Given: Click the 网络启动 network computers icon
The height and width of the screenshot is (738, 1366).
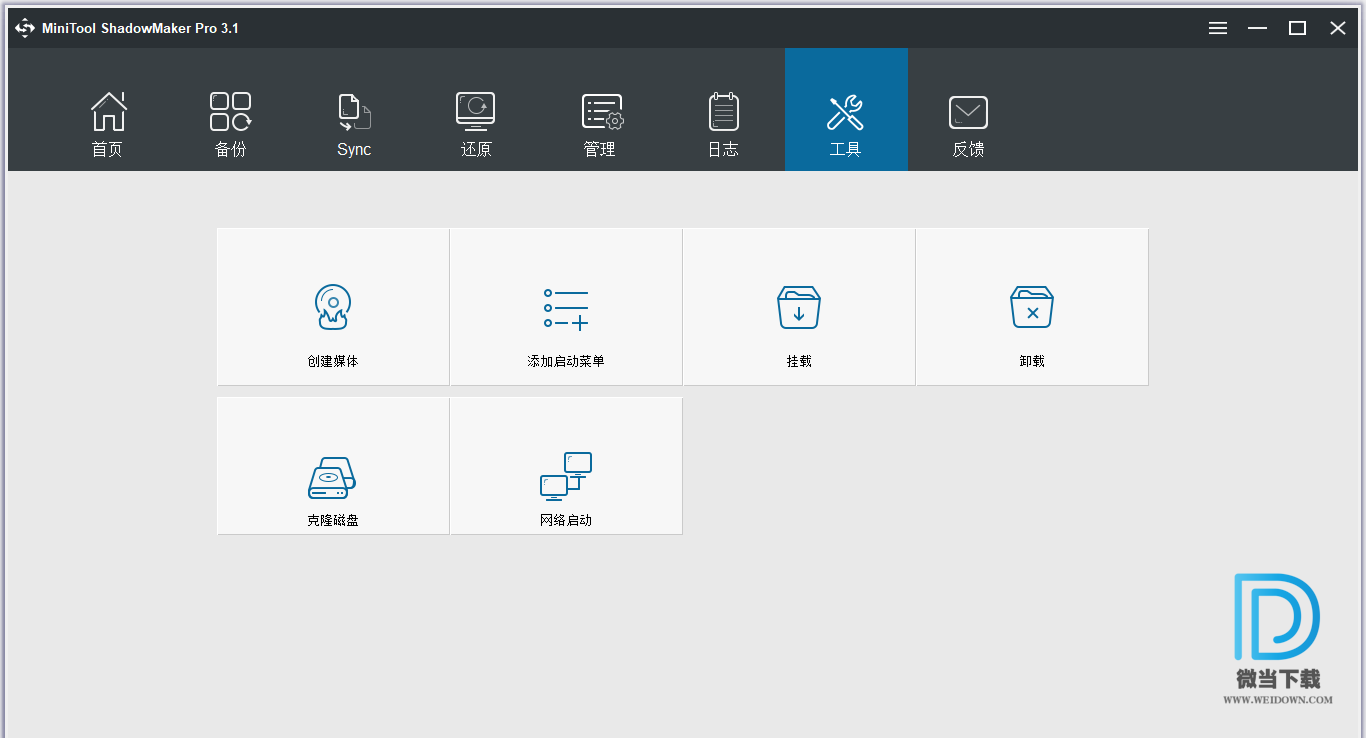Looking at the screenshot, I should [x=566, y=476].
